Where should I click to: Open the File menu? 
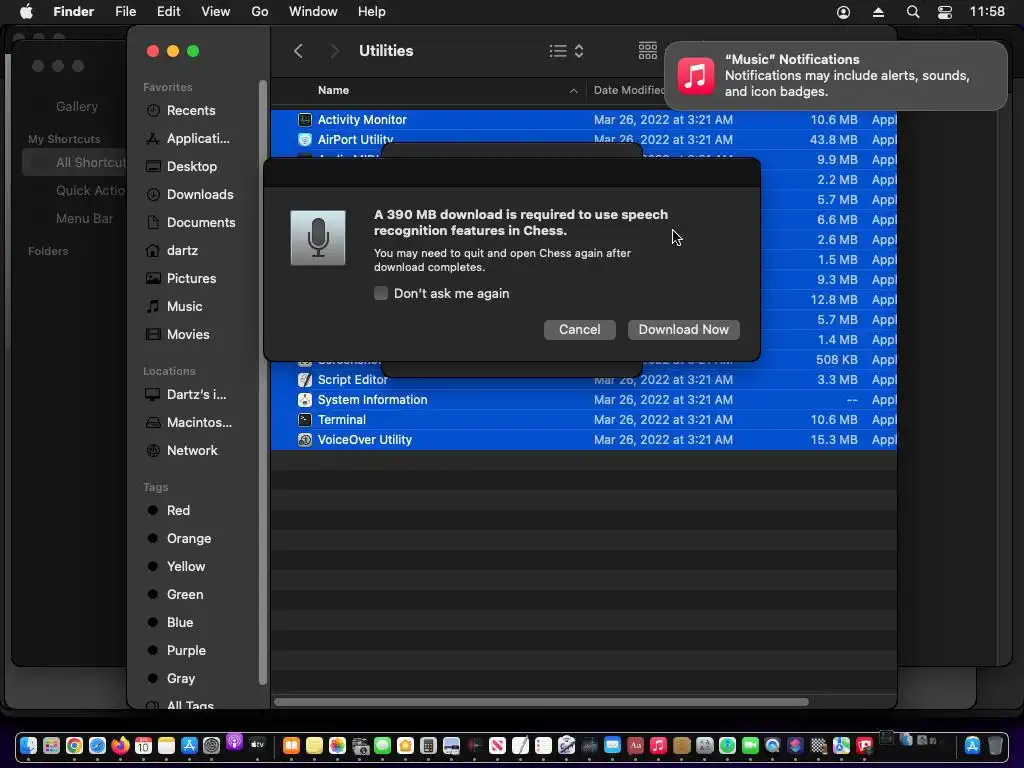pos(125,12)
